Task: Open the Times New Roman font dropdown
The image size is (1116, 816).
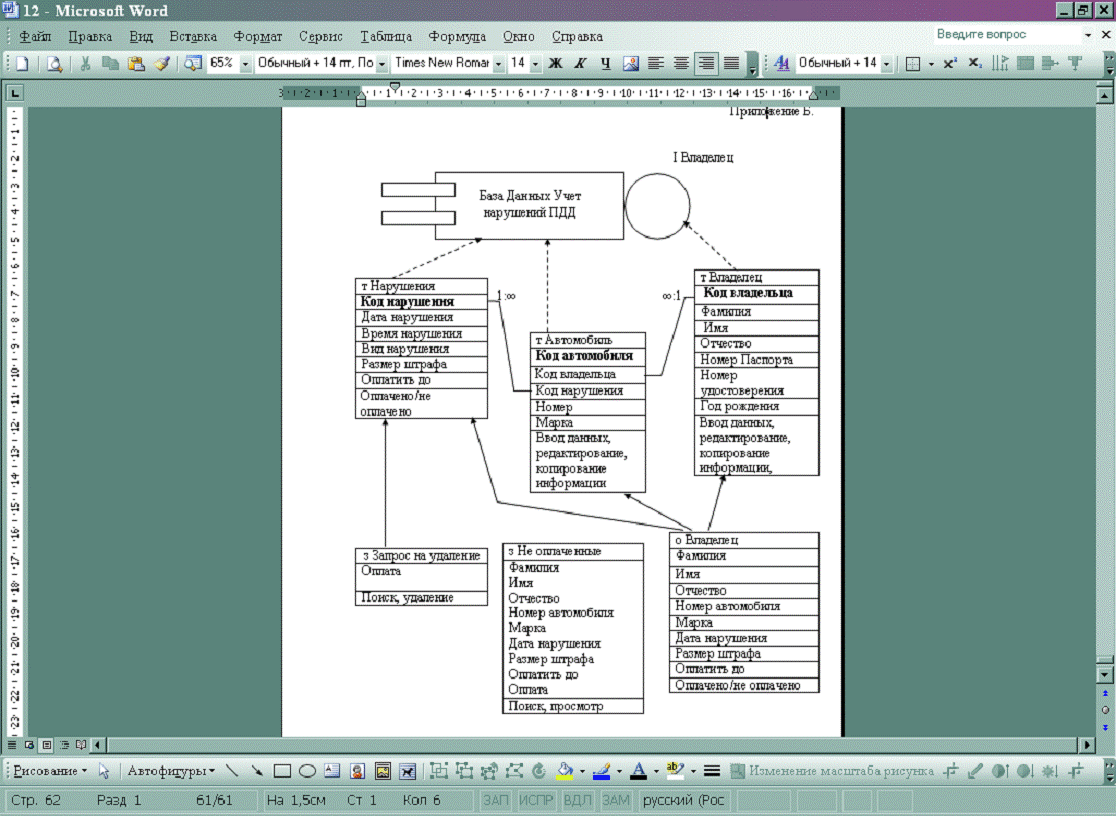Action: click(498, 63)
